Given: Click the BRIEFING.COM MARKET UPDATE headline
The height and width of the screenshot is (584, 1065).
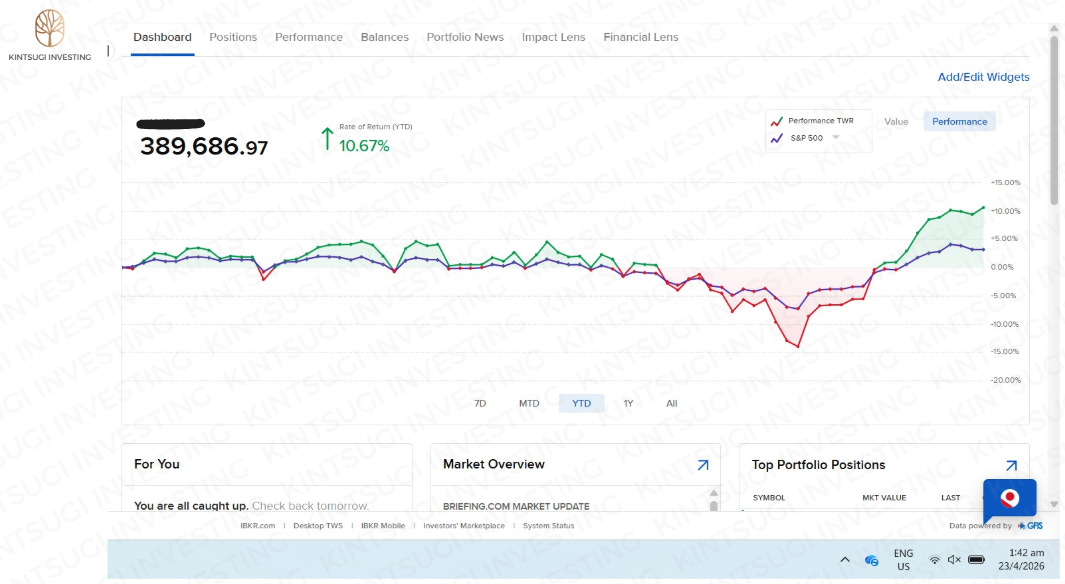Looking at the screenshot, I should coord(516,506).
